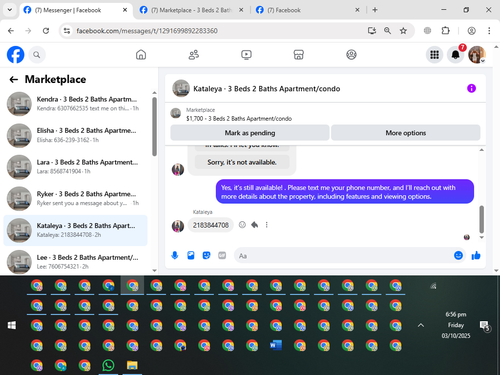Viewport: 500px width, 375px height.
Task: Open Elisha's apartment conversation
Action: pyautogui.click(x=75, y=135)
